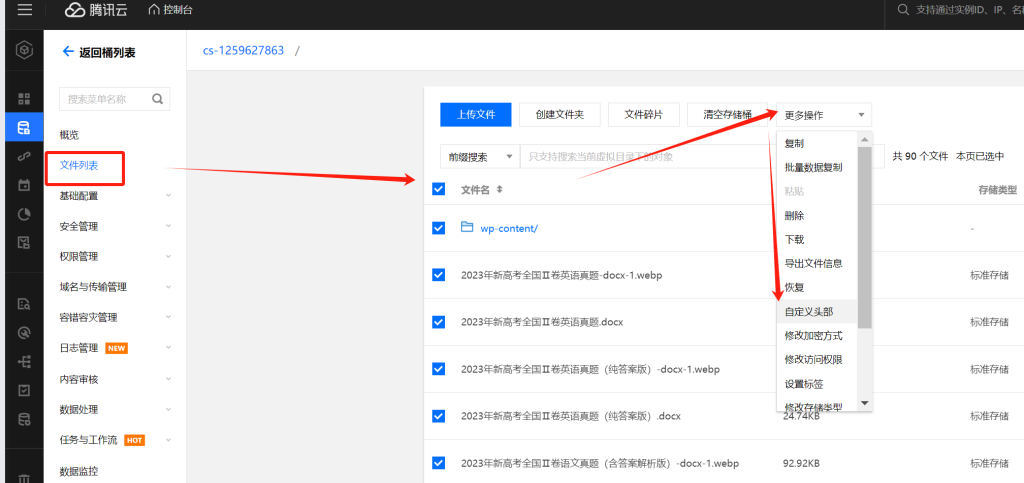
Task: Expand the 内容审核 menu section
Action: coord(168,379)
